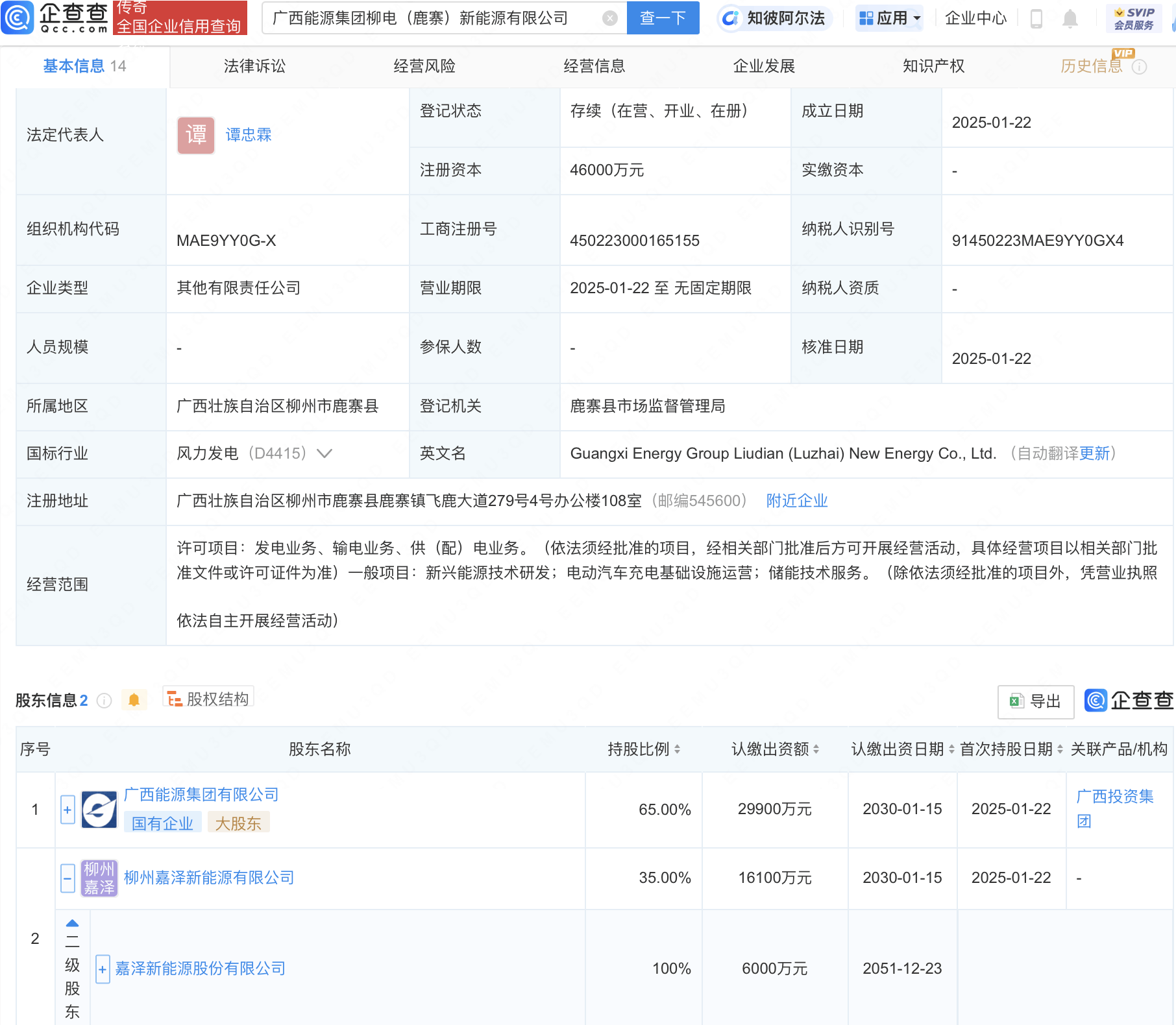Open 附近企业 nearby companies link
The width and height of the screenshot is (1176, 1025).
(797, 501)
